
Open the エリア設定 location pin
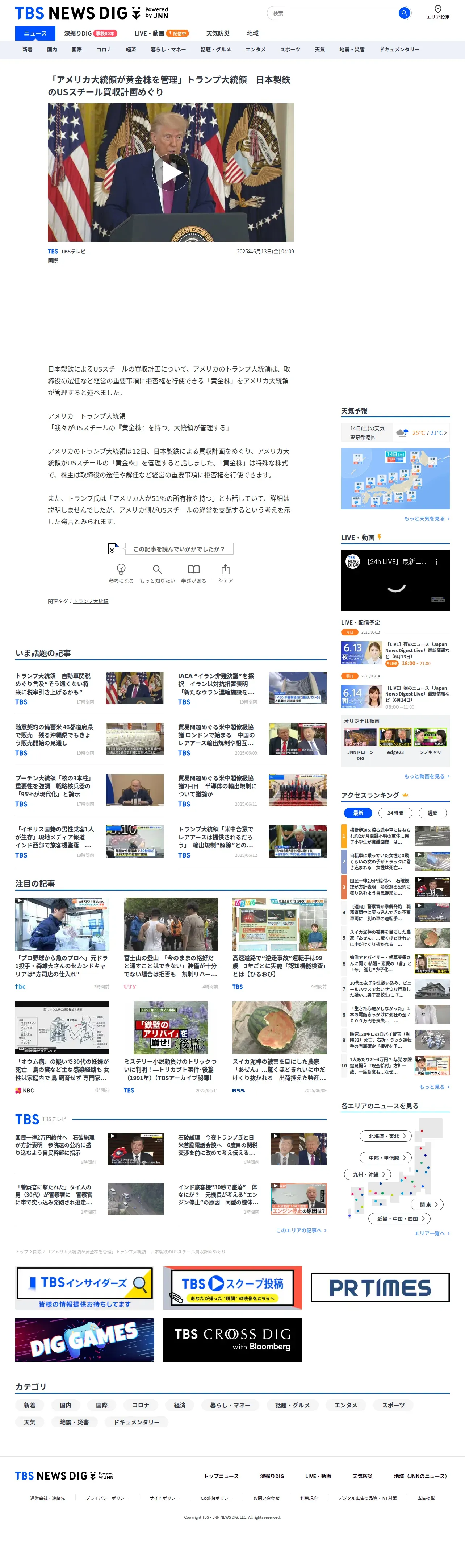pyautogui.click(x=437, y=12)
